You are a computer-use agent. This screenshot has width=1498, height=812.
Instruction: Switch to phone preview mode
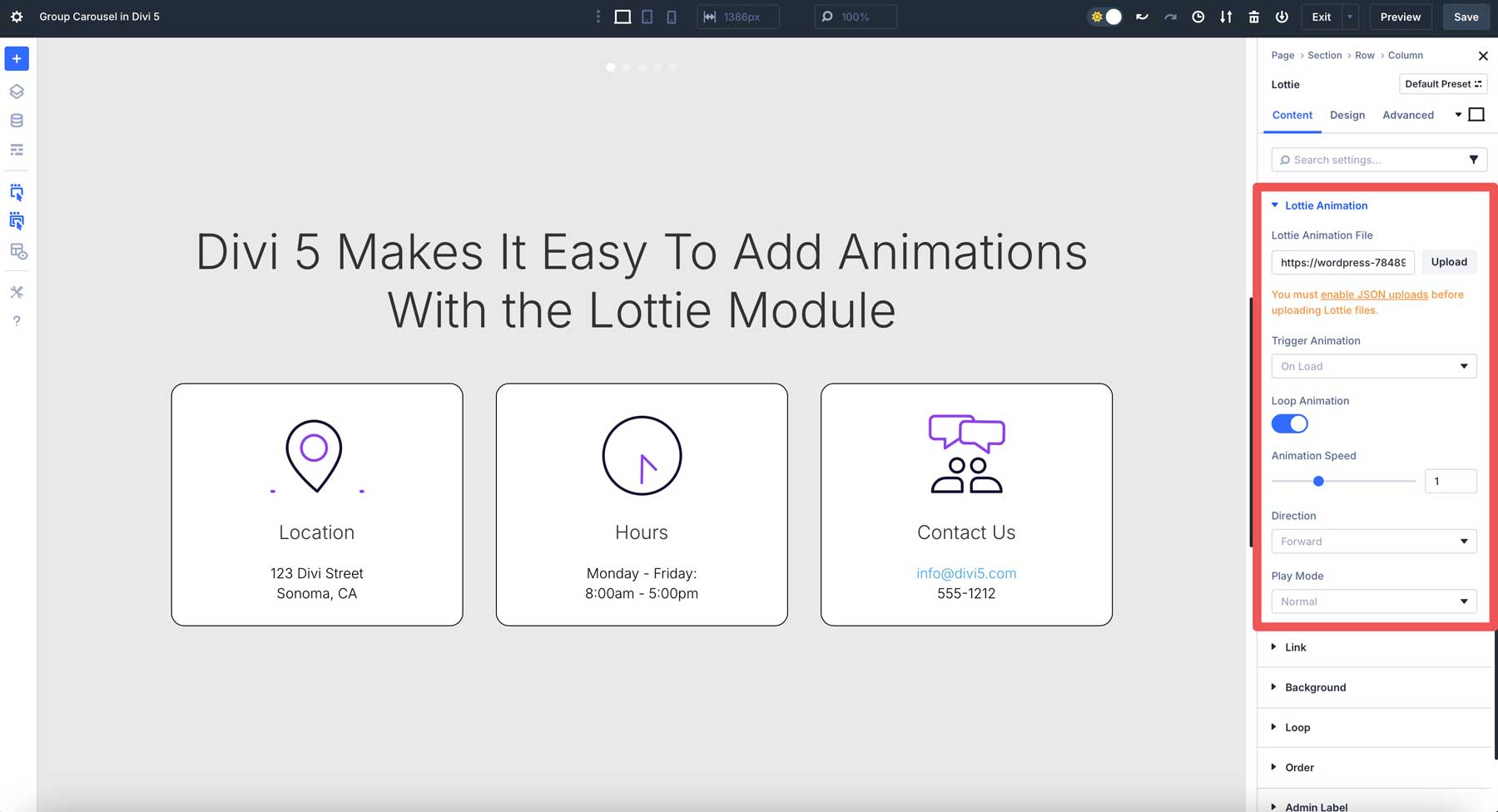click(x=671, y=16)
